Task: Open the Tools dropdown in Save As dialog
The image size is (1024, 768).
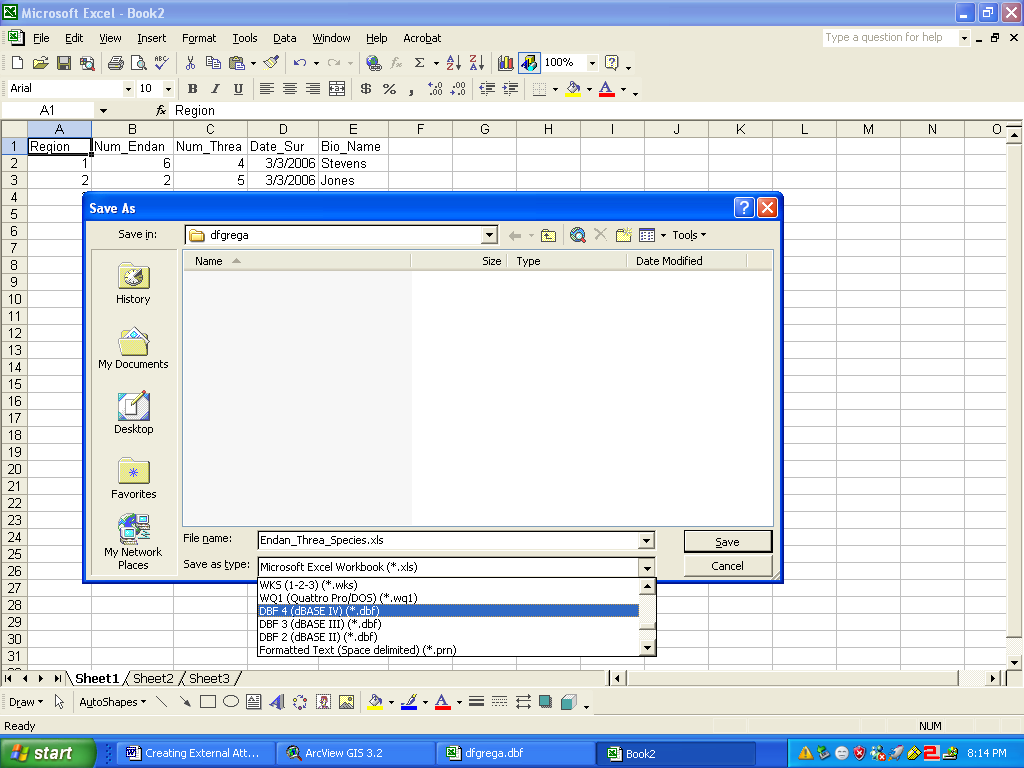Action: [689, 235]
